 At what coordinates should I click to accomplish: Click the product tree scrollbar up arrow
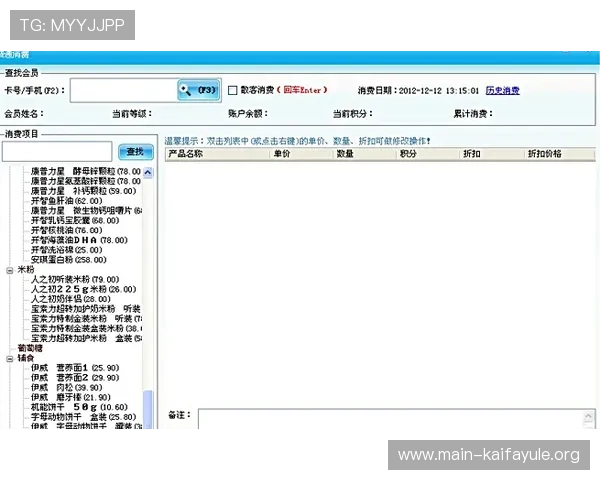coord(148,173)
